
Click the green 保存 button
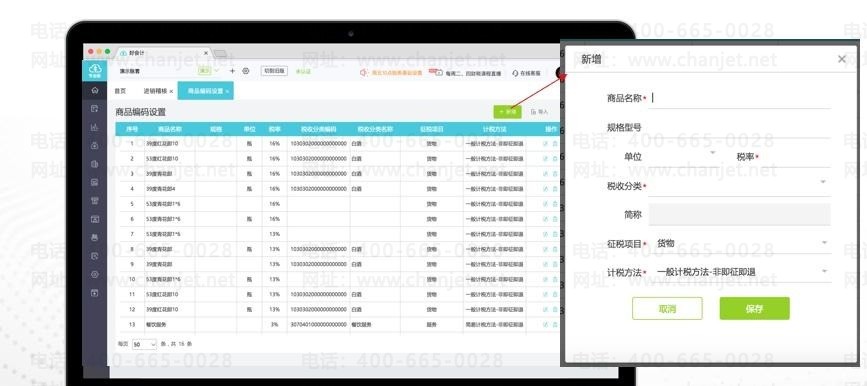(754, 309)
